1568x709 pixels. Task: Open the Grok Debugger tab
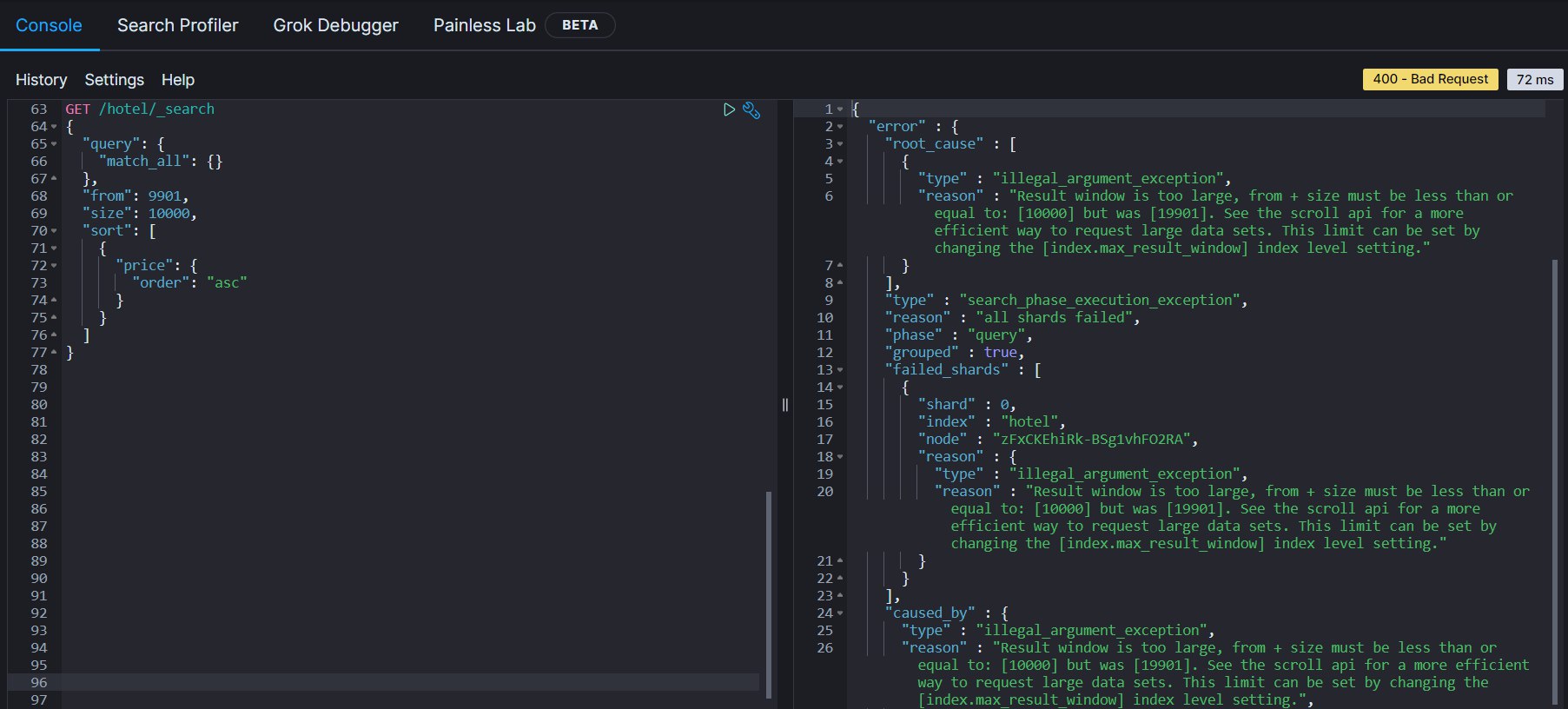click(x=335, y=25)
